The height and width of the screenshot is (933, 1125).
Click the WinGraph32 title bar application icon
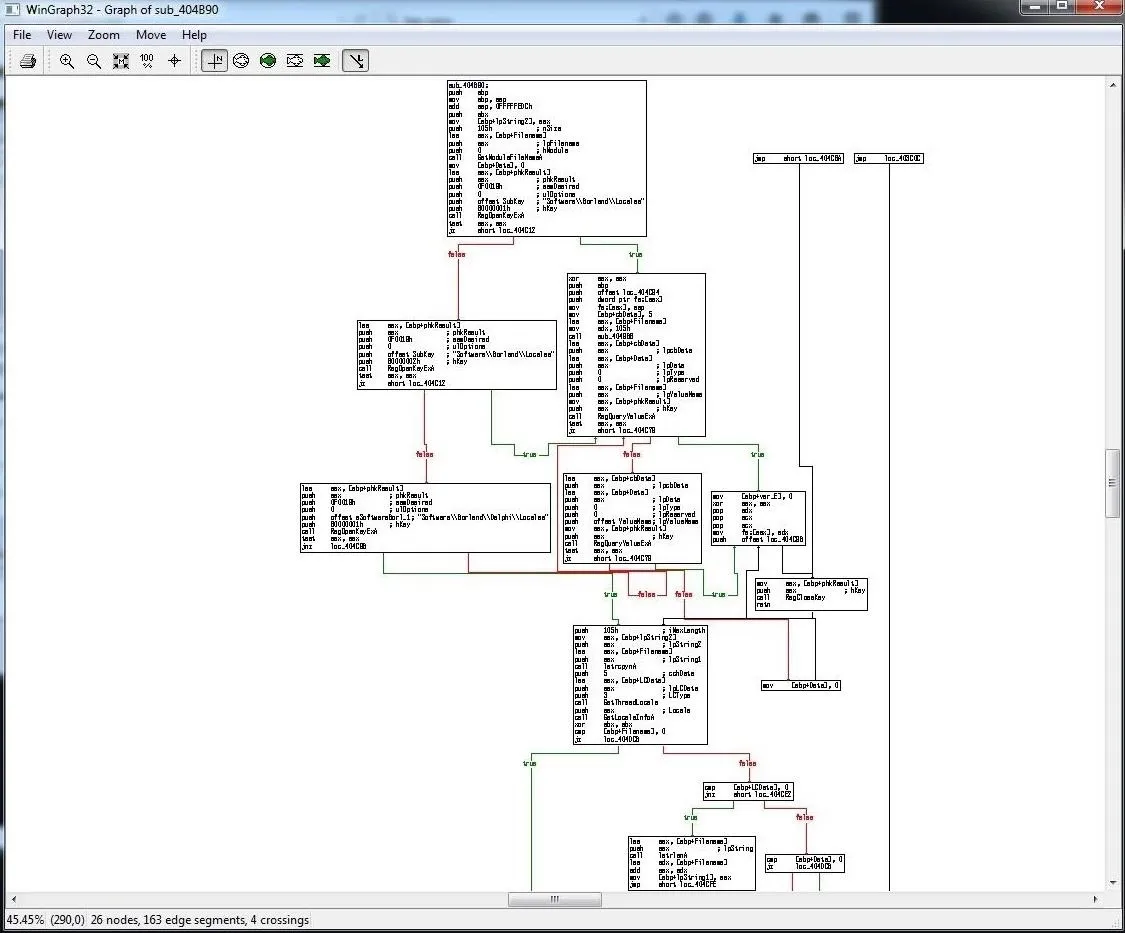[x=12, y=9]
